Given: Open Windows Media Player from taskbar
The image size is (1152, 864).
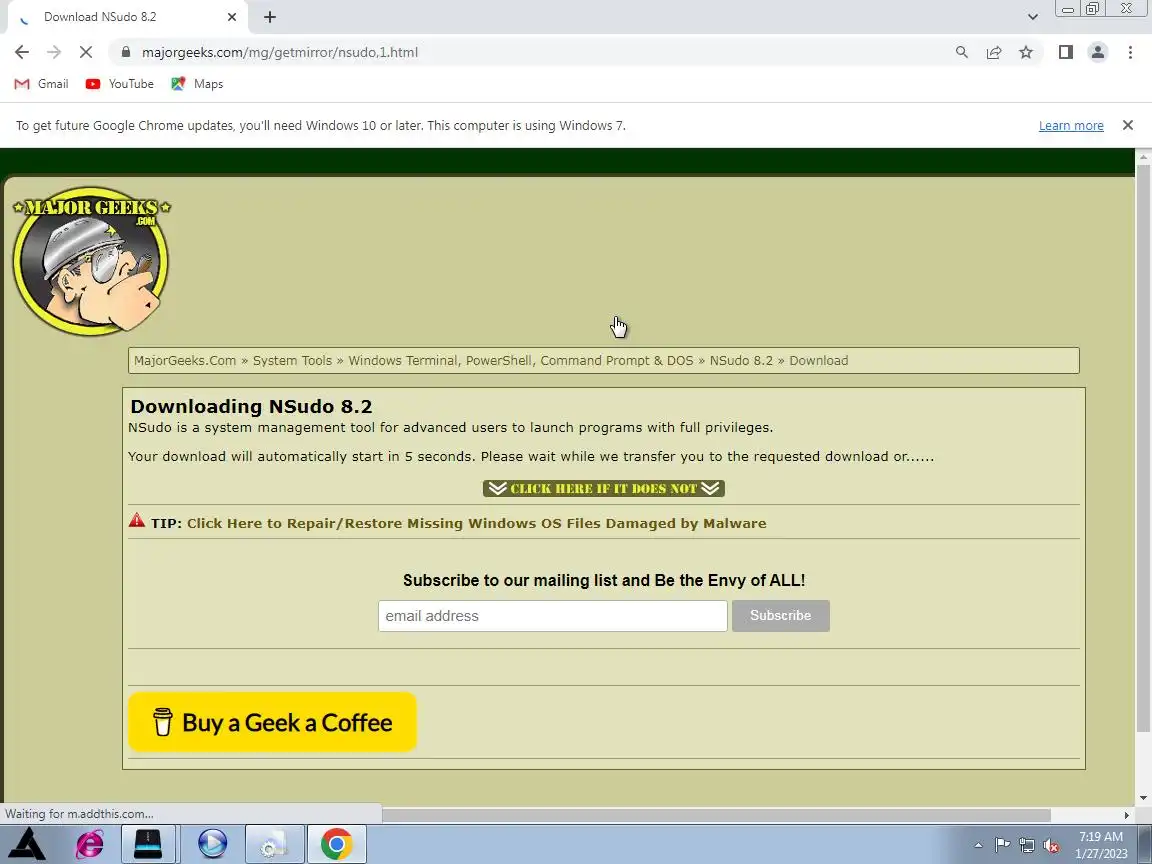Looking at the screenshot, I should coord(212,843).
